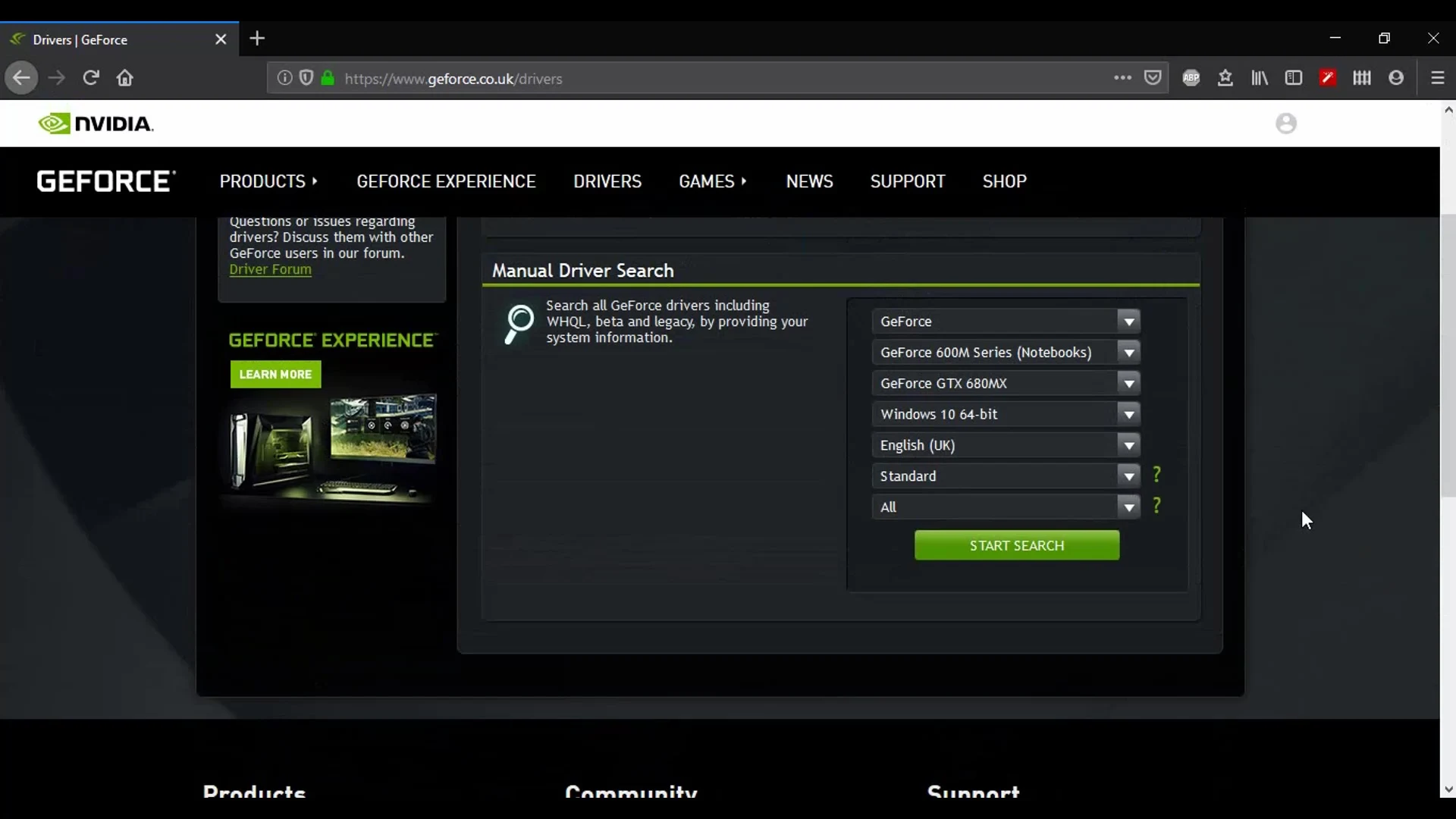Click the GEFORCE EXPERIENCE banner heading
Image resolution: width=1456 pixels, height=819 pixels.
[333, 340]
